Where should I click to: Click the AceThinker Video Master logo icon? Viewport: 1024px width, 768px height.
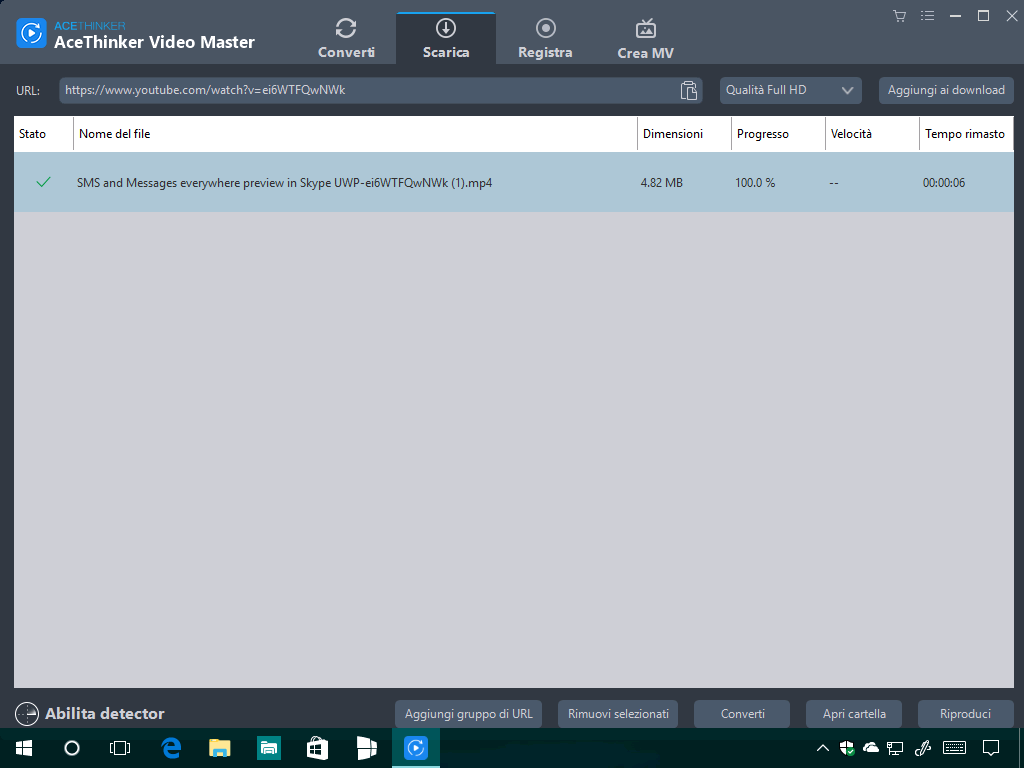31,33
